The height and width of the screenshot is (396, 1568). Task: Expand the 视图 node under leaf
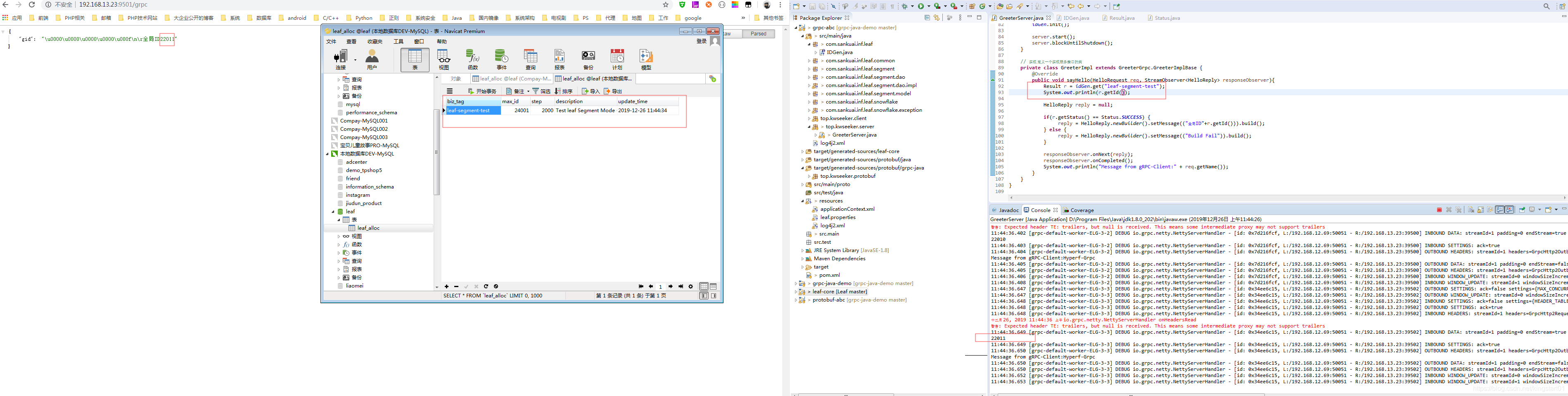point(339,237)
